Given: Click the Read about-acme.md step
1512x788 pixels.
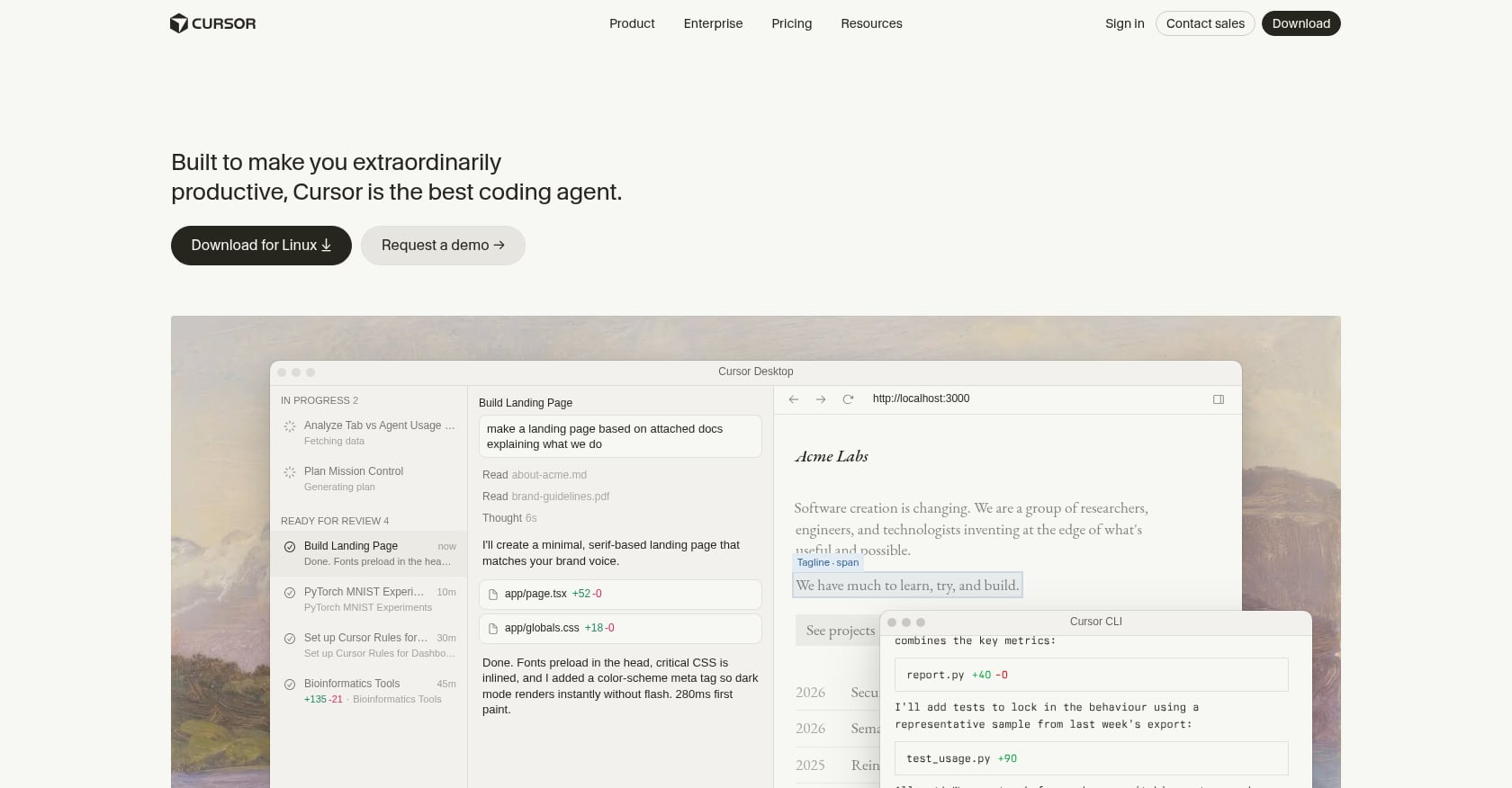Looking at the screenshot, I should [x=535, y=475].
